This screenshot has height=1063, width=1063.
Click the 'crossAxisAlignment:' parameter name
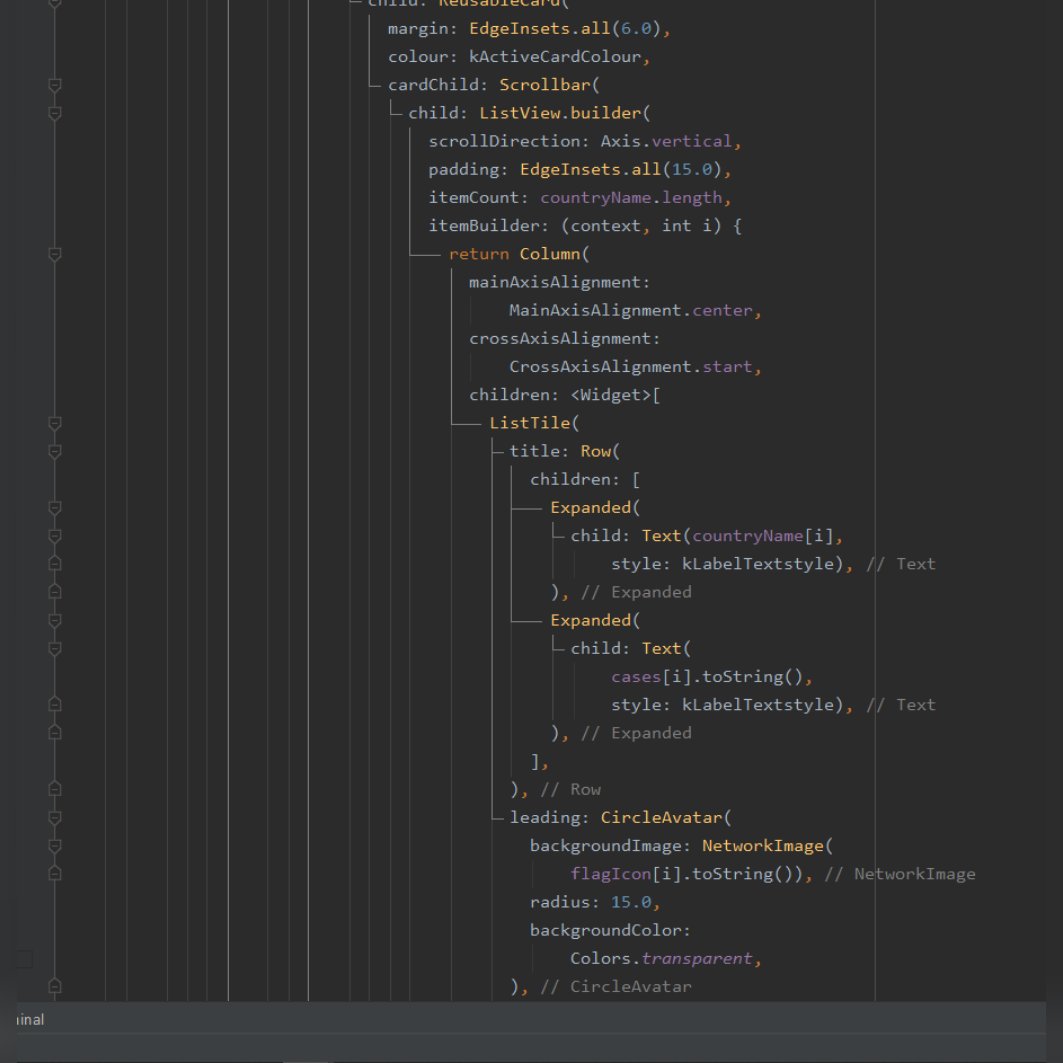564,339
